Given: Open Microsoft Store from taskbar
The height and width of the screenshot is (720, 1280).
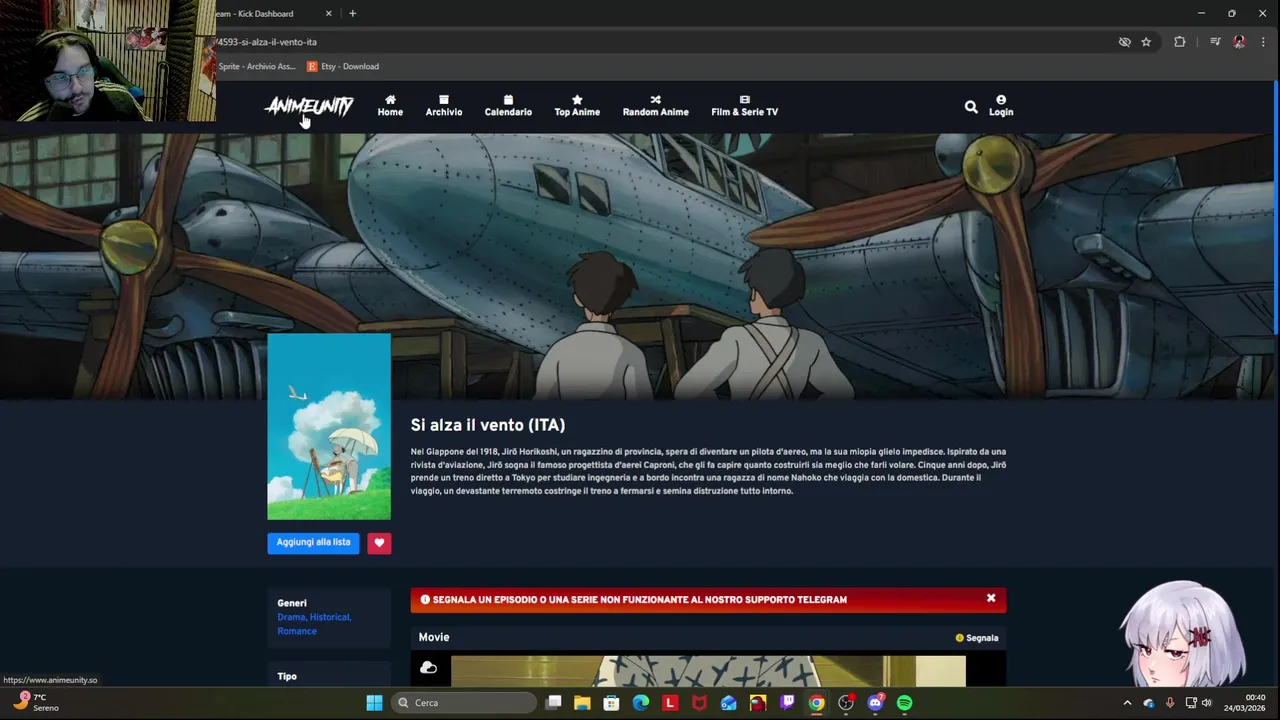Looking at the screenshot, I should tap(611, 703).
